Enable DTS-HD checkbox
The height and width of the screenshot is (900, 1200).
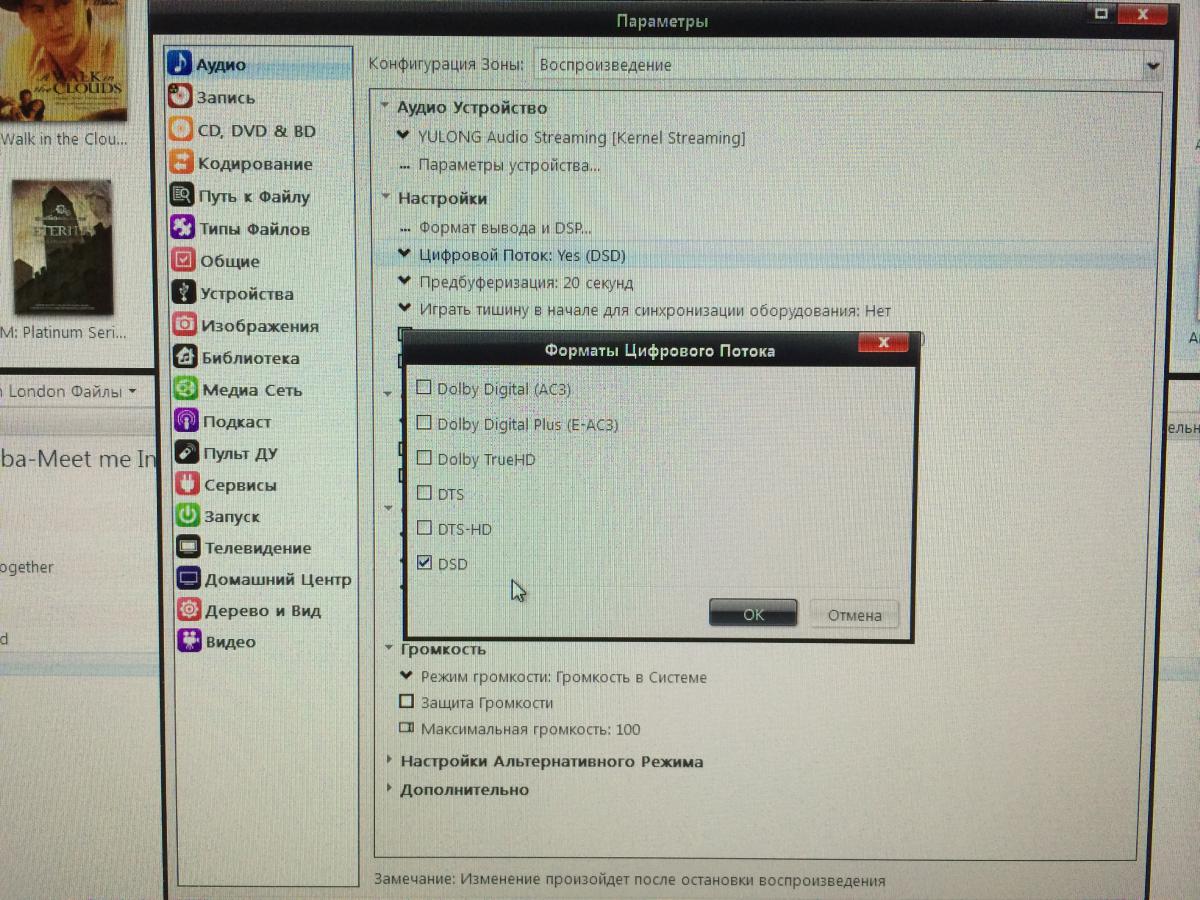424,528
